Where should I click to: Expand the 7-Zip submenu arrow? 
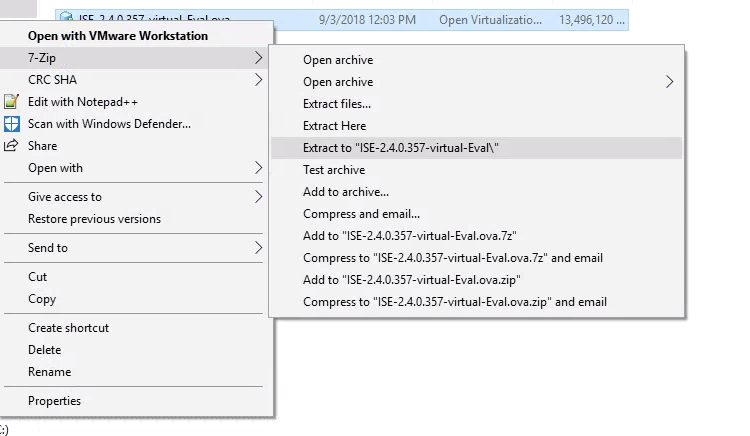coord(258,58)
